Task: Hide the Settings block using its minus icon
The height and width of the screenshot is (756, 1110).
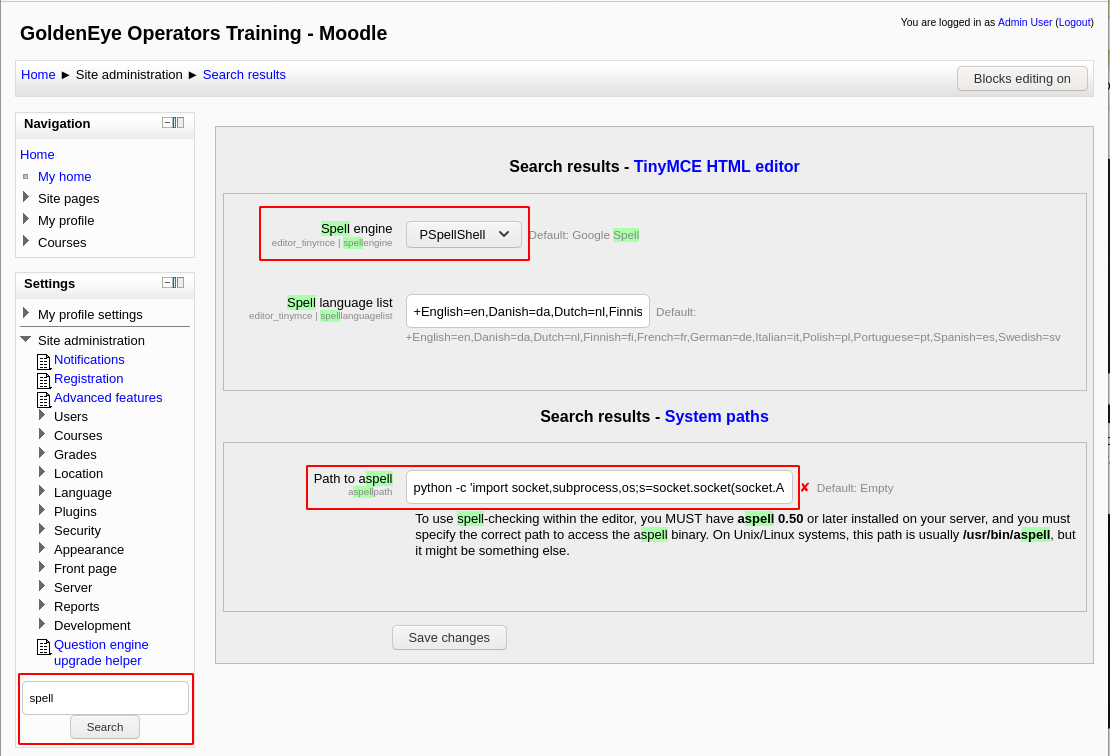Action: (x=167, y=283)
